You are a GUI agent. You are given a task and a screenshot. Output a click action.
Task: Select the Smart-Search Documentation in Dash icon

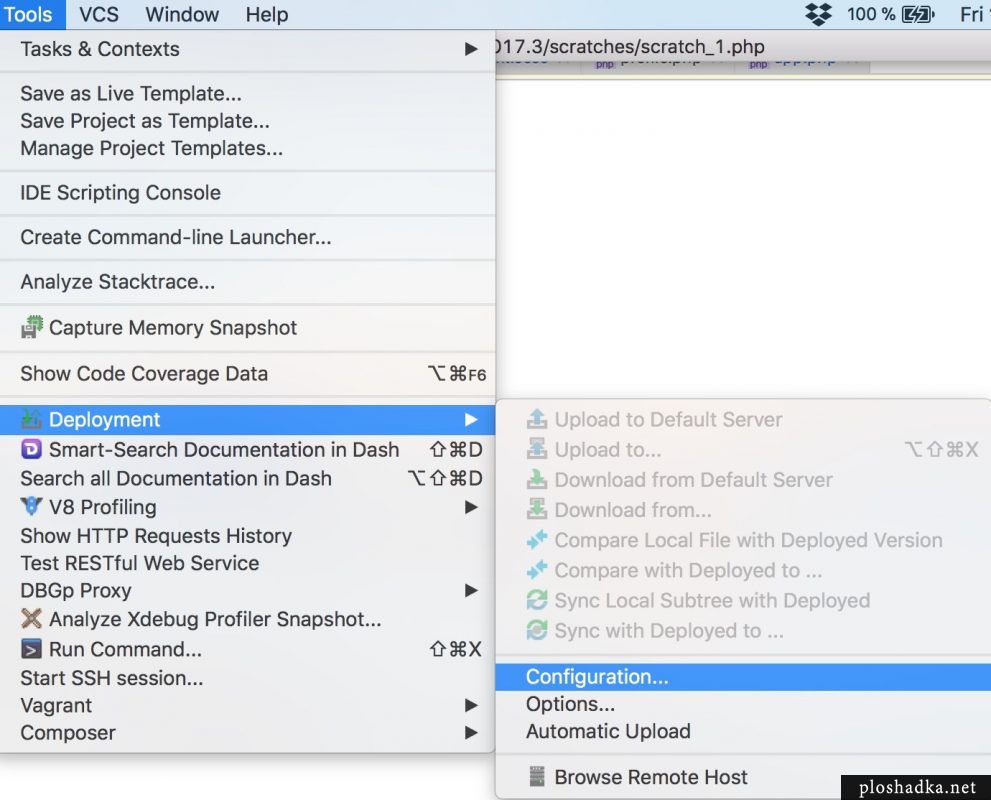pyautogui.click(x=32, y=449)
